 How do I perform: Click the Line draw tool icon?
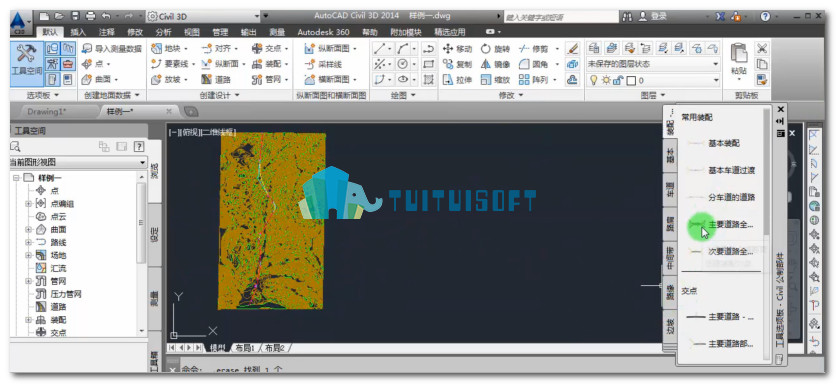[x=380, y=49]
